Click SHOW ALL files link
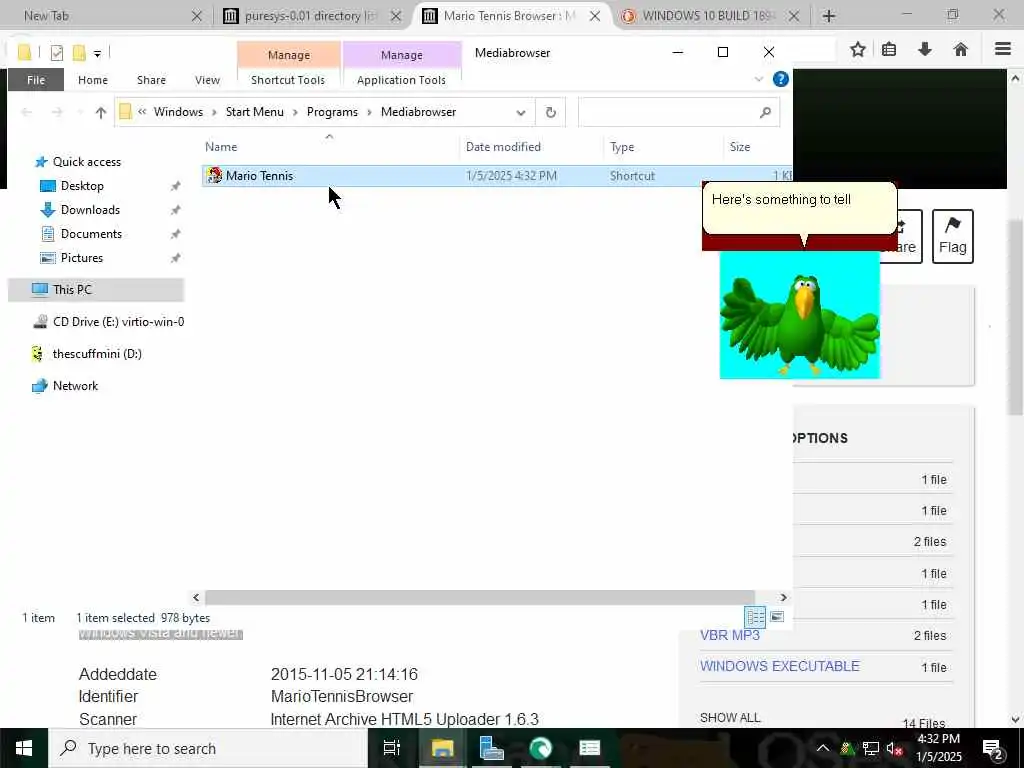The image size is (1024, 768). [730, 718]
